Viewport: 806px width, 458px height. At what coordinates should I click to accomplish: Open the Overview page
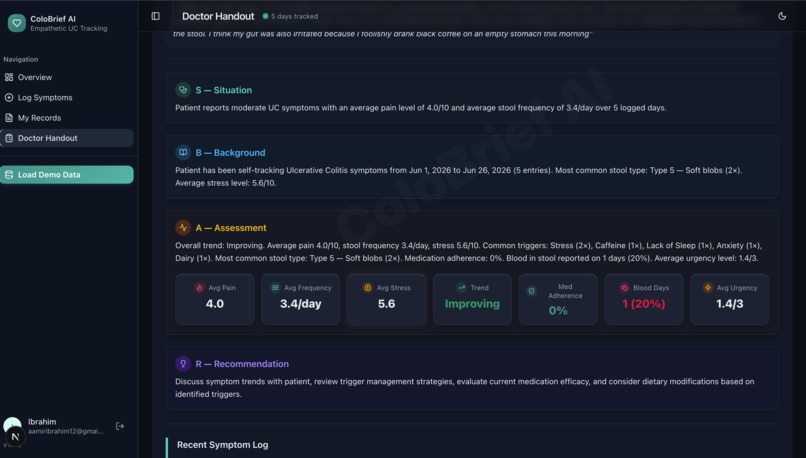pyautogui.click(x=67, y=77)
